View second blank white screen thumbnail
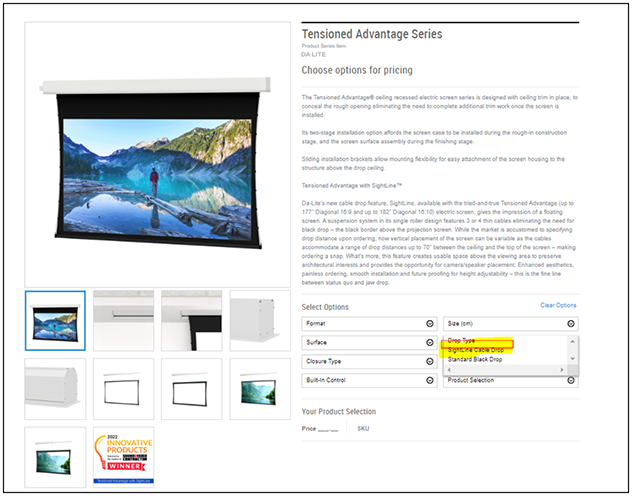 pyautogui.click(x=191, y=389)
